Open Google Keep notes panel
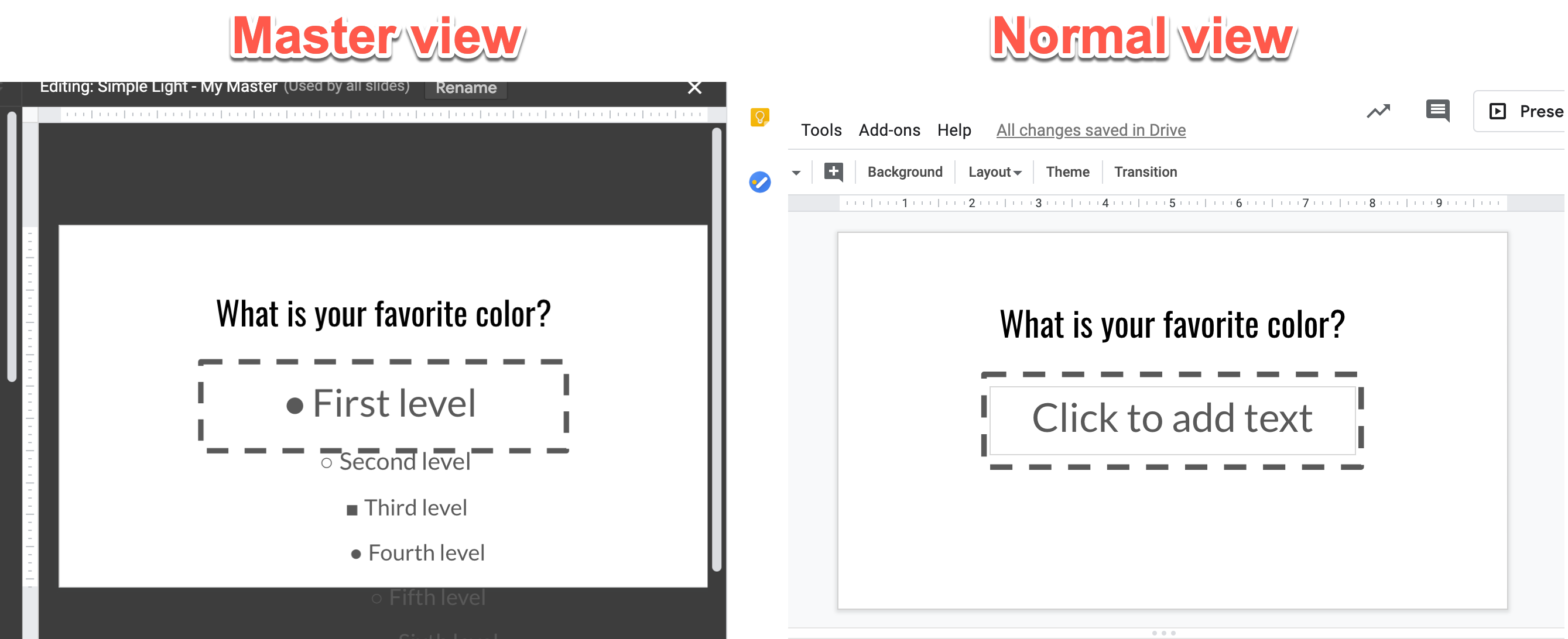The width and height of the screenshot is (1568, 639). point(761,116)
